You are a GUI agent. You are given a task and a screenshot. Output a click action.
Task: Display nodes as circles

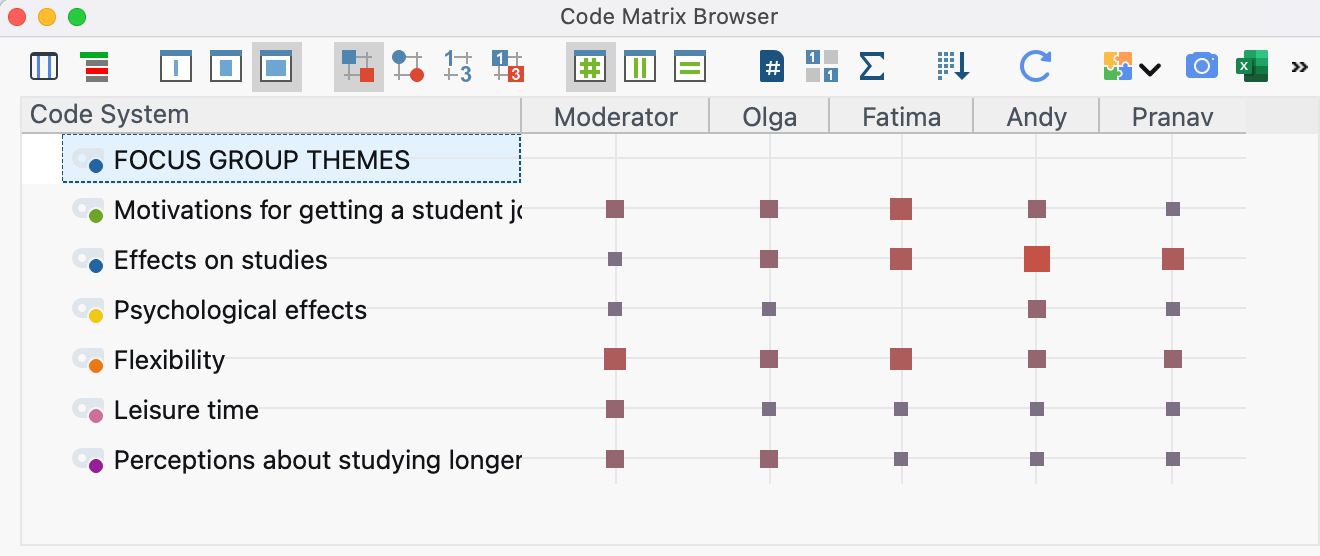click(x=408, y=67)
